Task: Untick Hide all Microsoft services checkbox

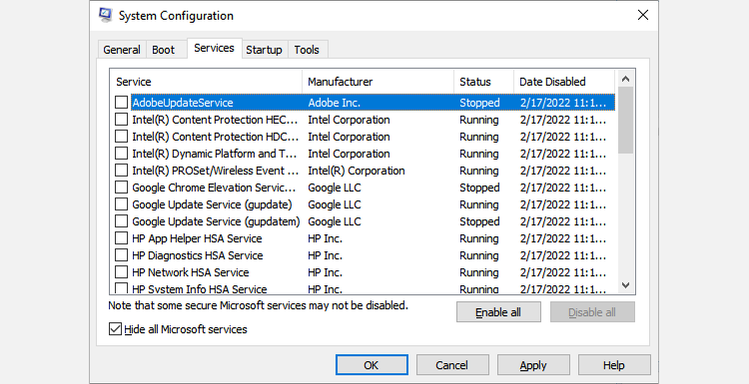Action: 115,329
